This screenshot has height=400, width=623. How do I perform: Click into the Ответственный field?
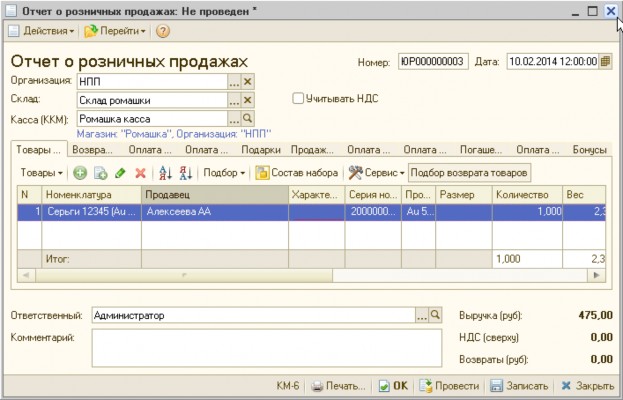(x=253, y=315)
